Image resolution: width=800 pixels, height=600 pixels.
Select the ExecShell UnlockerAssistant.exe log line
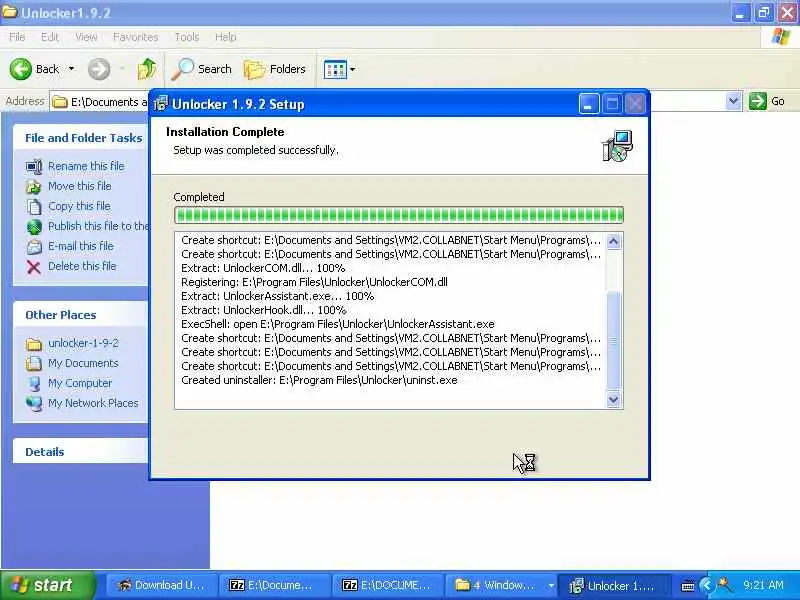coord(338,324)
